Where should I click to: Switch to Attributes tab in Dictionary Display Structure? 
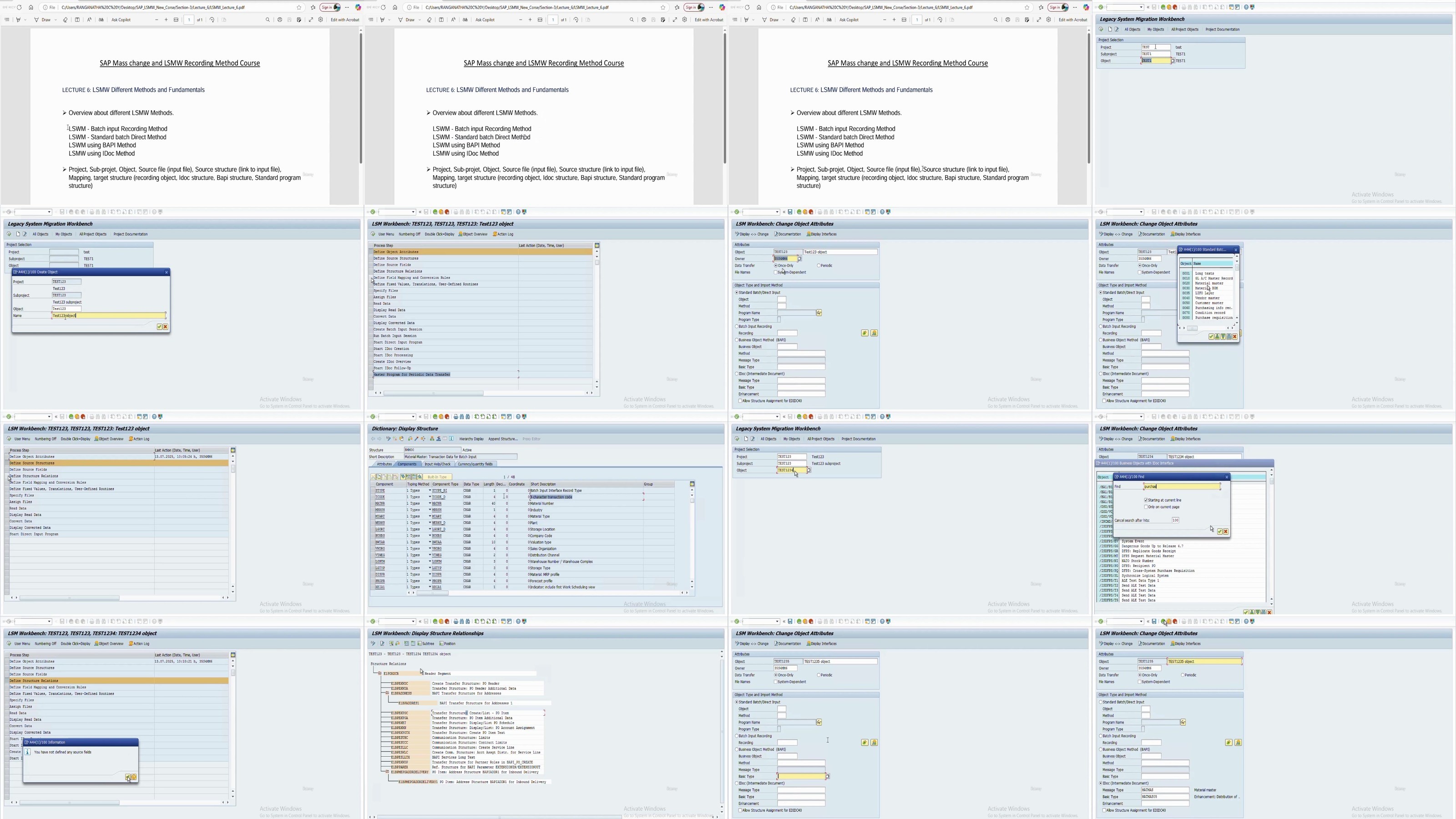[x=384, y=464]
